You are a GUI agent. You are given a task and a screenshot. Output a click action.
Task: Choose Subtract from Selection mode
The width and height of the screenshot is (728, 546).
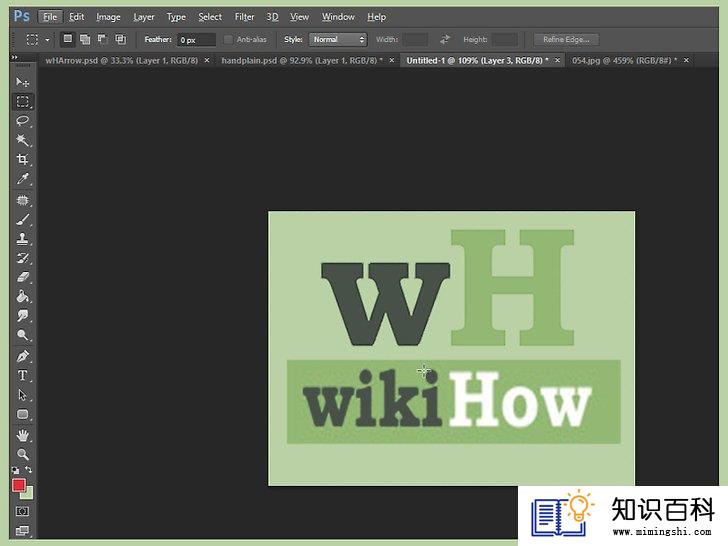point(103,39)
